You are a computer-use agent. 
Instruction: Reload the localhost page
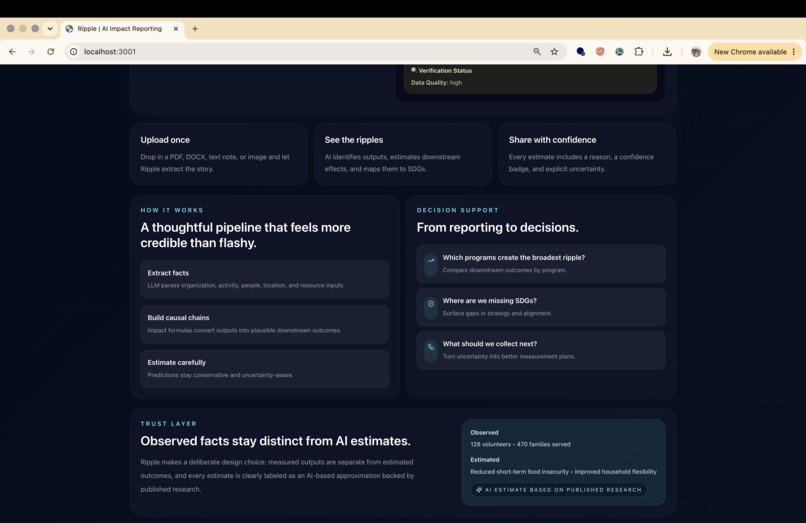pos(50,51)
